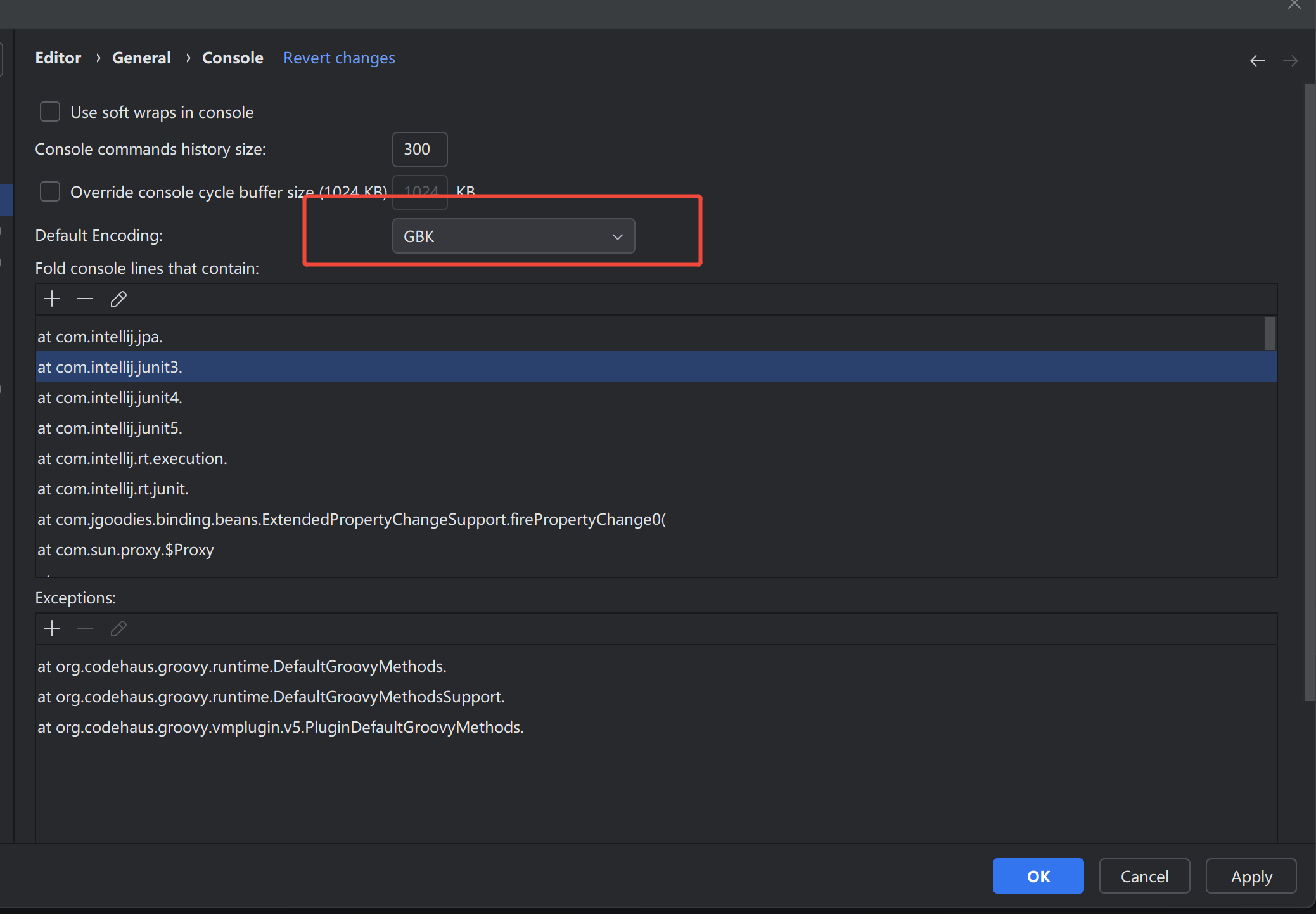
Task: Click the General breadcrumb
Action: (141, 58)
